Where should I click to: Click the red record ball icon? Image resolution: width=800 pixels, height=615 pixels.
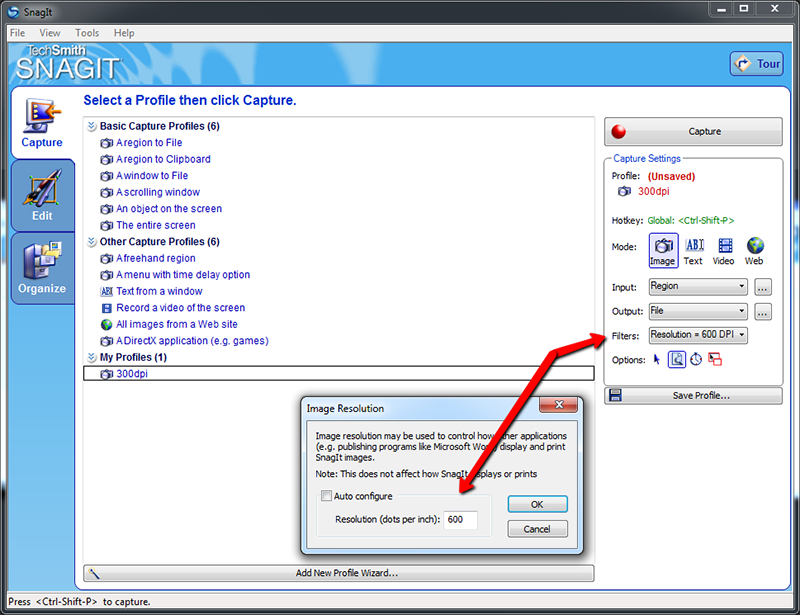coord(618,132)
